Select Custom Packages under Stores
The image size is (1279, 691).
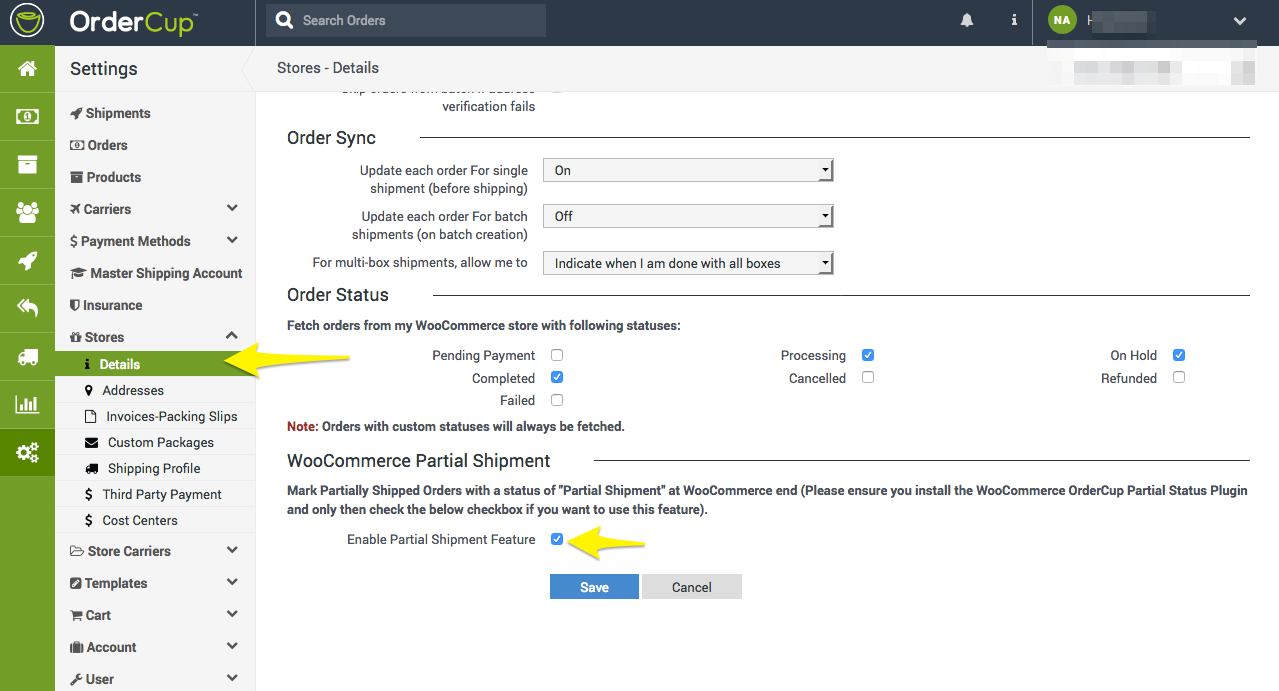pyautogui.click(x=150, y=442)
